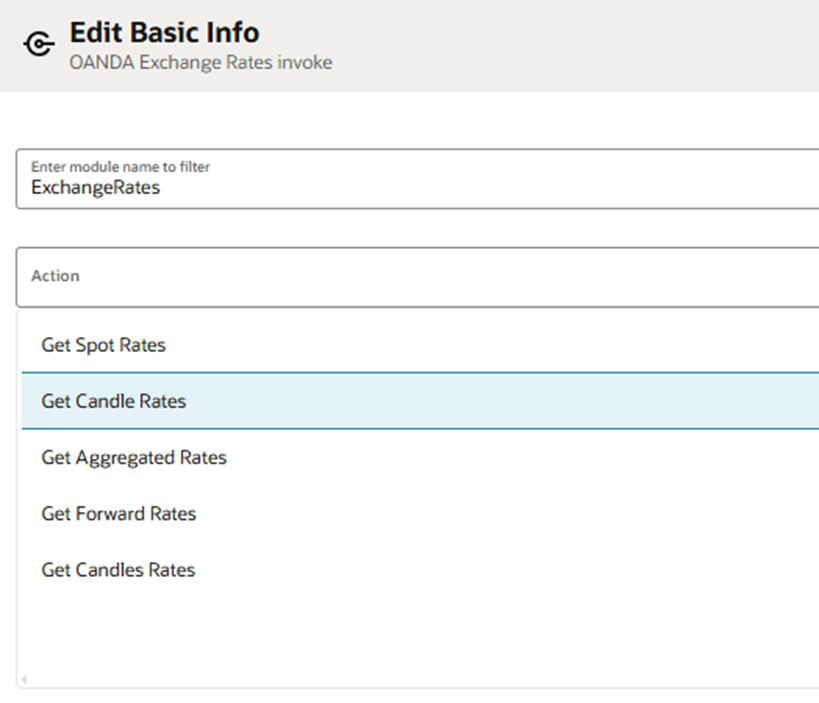Pick Get Aggregated Rates from list
This screenshot has height=703, width=819.
point(134,458)
